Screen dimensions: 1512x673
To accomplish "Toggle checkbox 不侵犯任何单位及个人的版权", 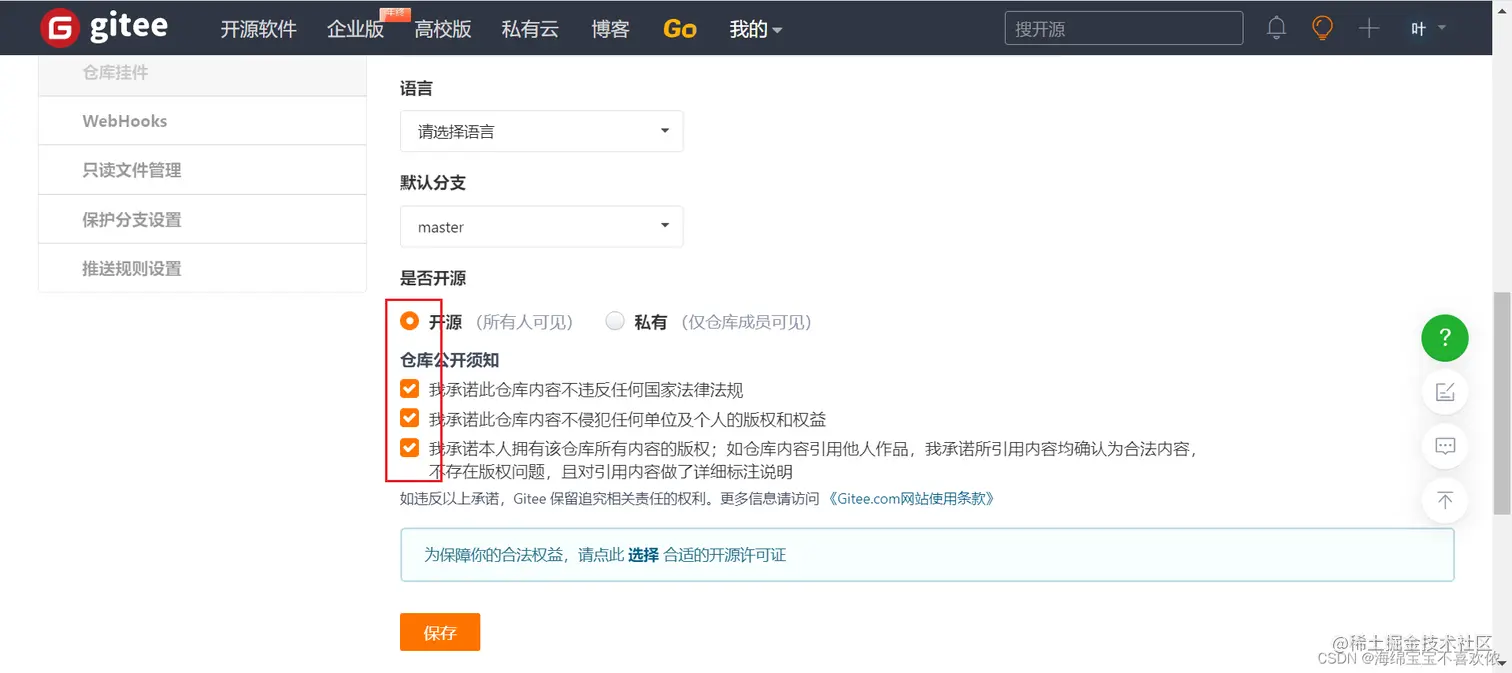I will (x=409, y=418).
